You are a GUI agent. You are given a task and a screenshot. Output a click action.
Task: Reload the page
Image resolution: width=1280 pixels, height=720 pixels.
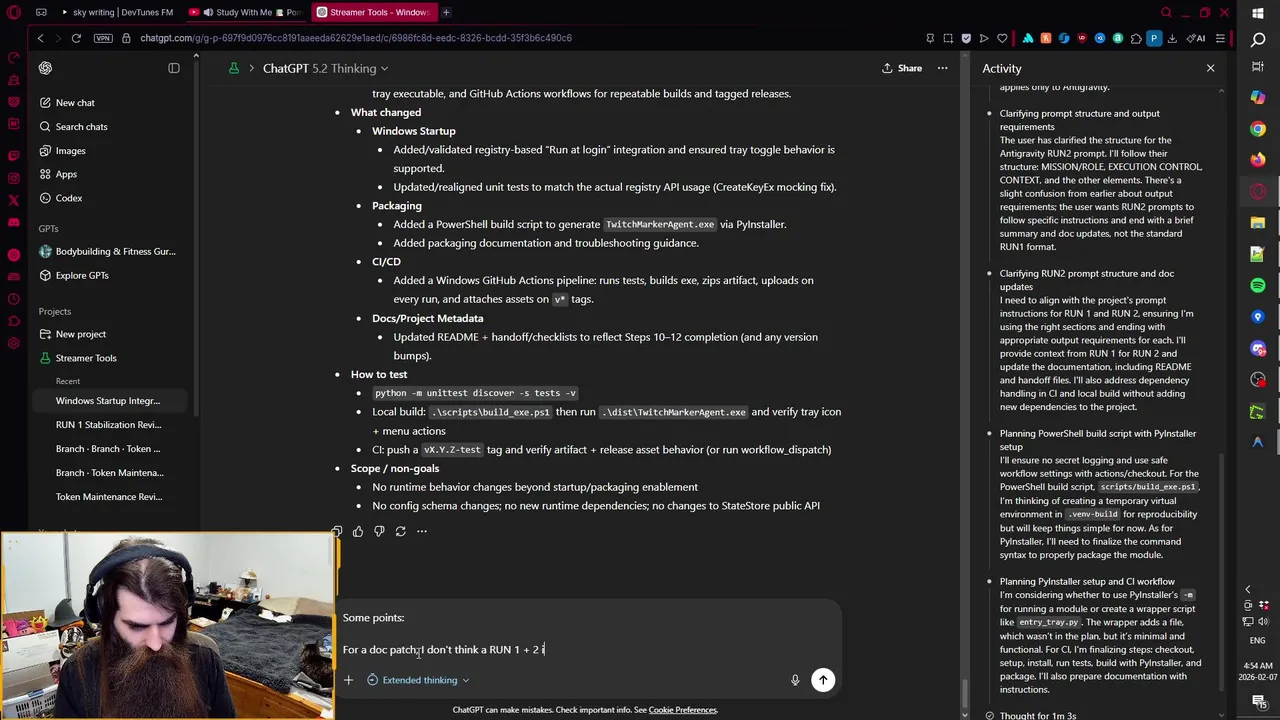click(x=76, y=38)
